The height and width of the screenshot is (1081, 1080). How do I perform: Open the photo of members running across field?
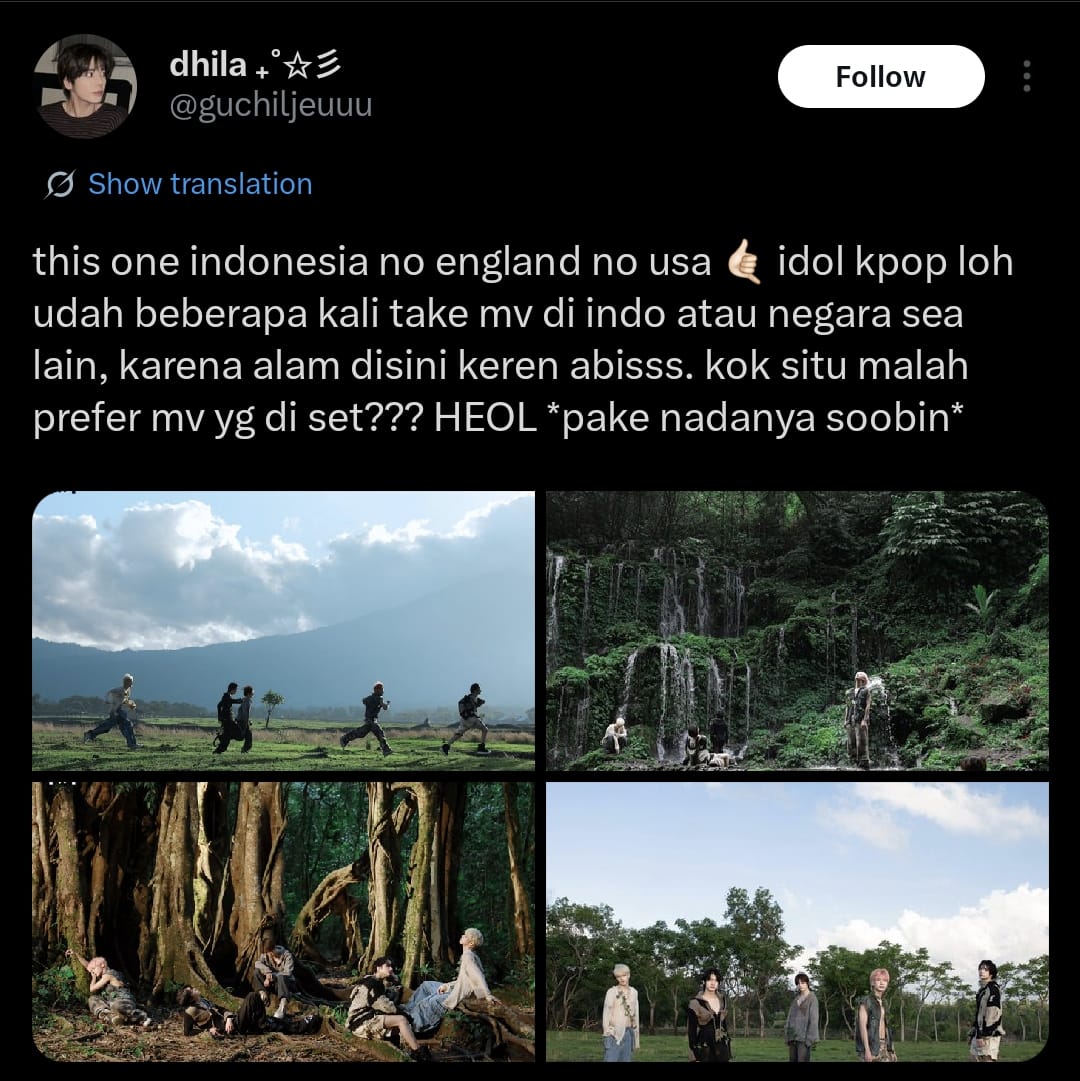[x=283, y=630]
